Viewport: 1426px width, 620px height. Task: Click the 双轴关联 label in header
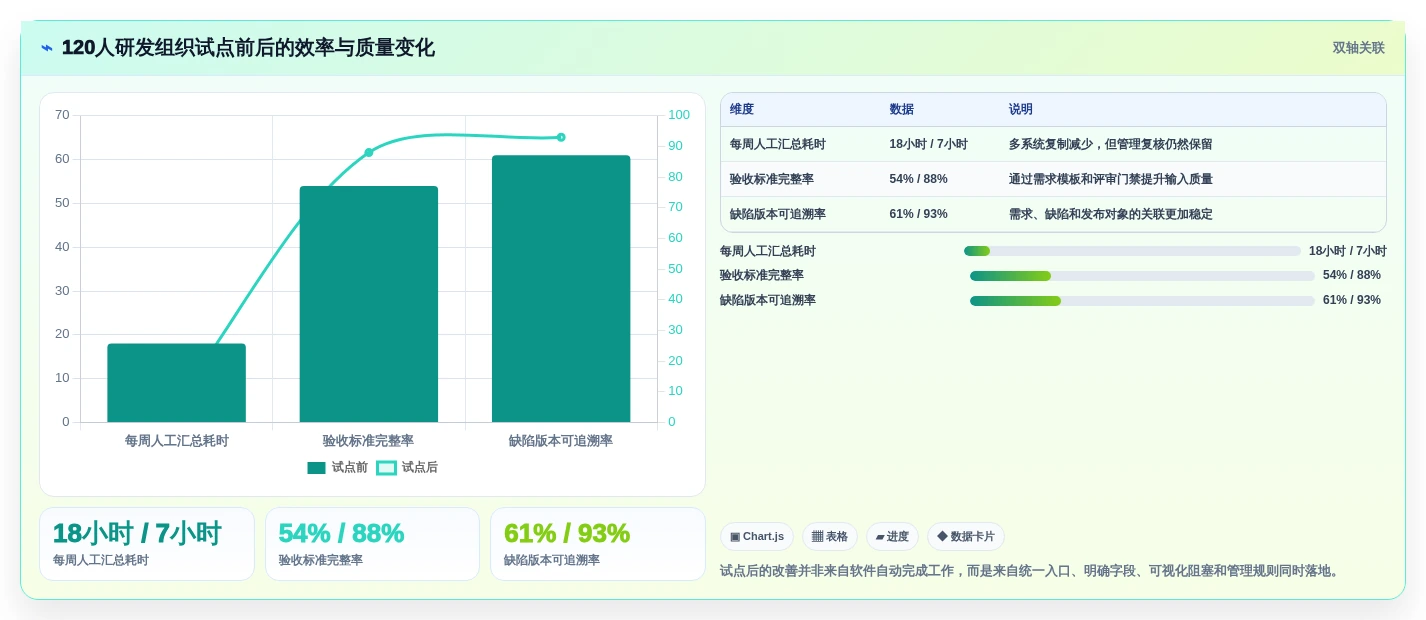tap(1358, 48)
